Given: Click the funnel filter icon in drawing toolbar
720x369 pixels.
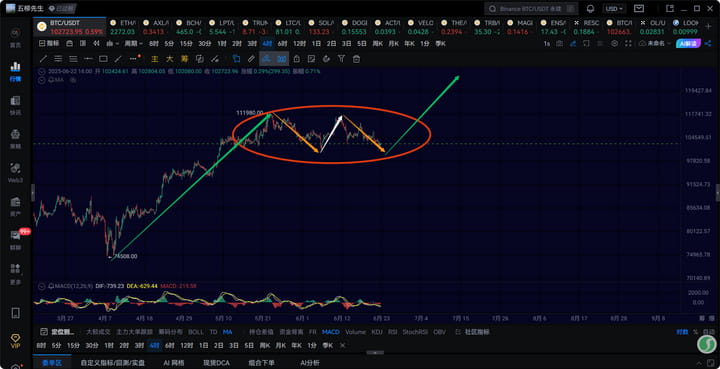Looking at the screenshot, I should point(341,59).
